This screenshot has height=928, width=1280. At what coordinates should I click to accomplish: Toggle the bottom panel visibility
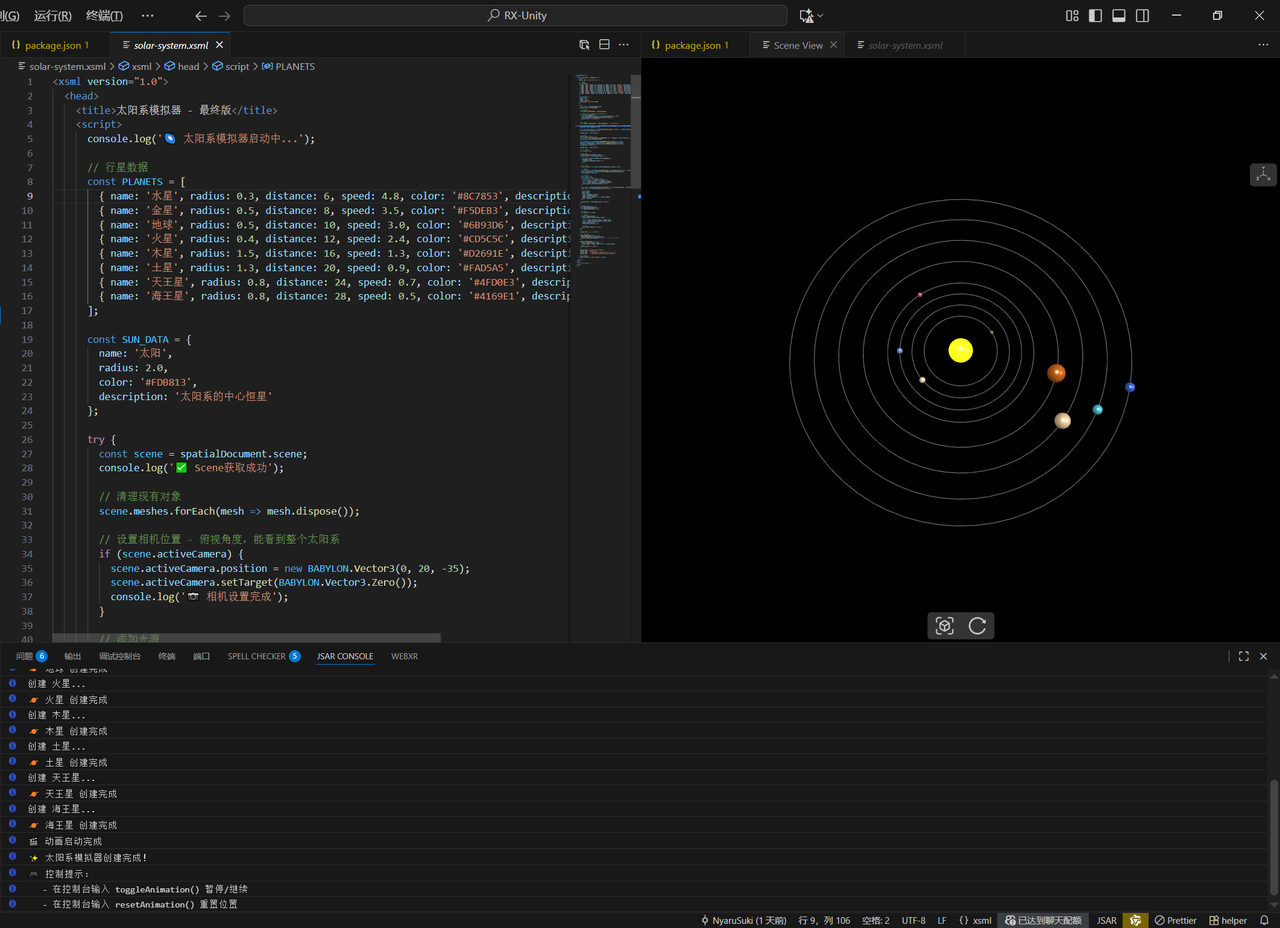[1119, 16]
